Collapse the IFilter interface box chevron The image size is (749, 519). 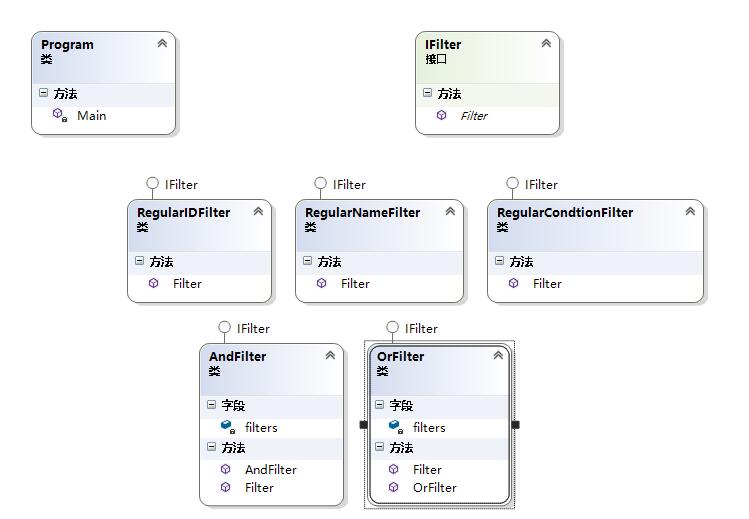pos(546,43)
